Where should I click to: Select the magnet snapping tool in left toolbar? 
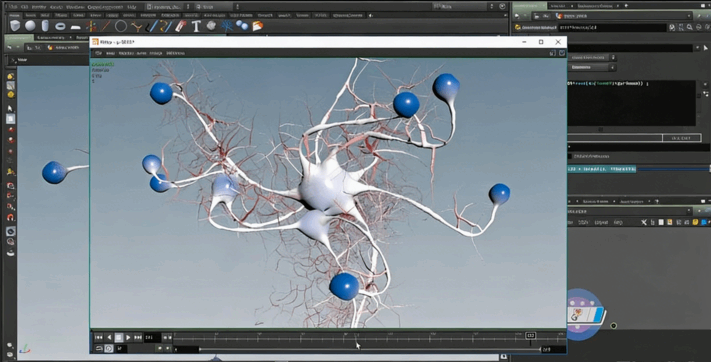click(10, 217)
